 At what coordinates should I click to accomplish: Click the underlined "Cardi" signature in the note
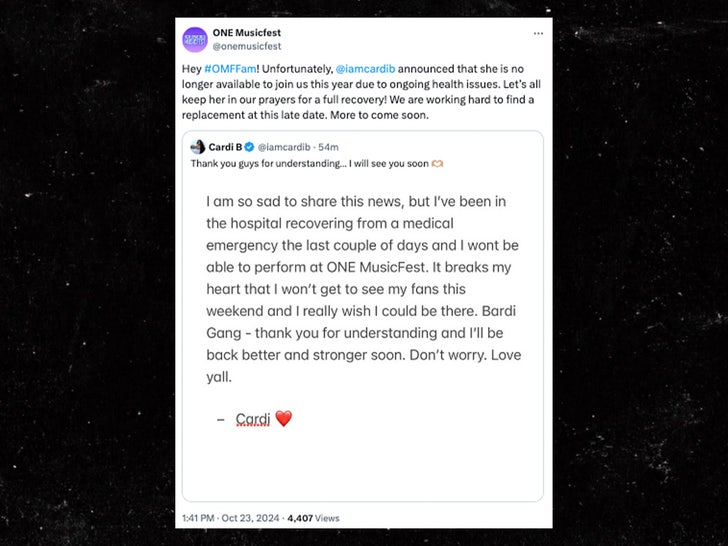252,419
